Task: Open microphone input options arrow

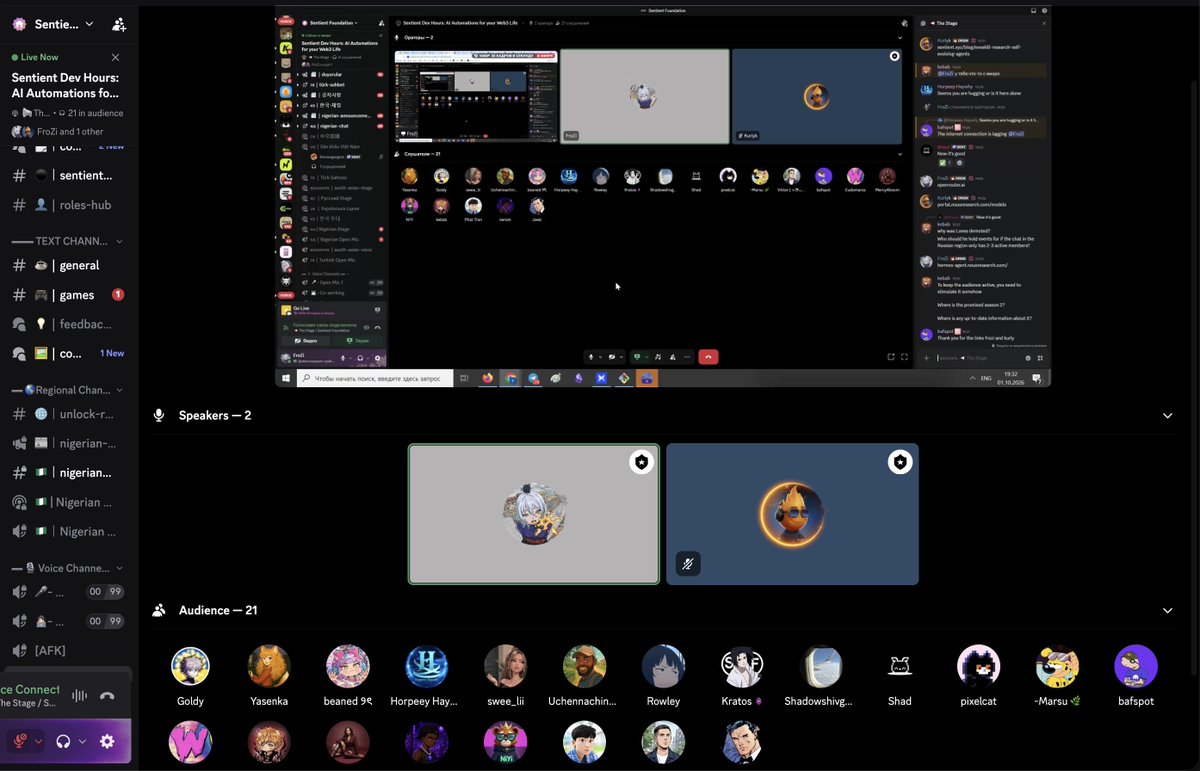Action: pos(39,742)
